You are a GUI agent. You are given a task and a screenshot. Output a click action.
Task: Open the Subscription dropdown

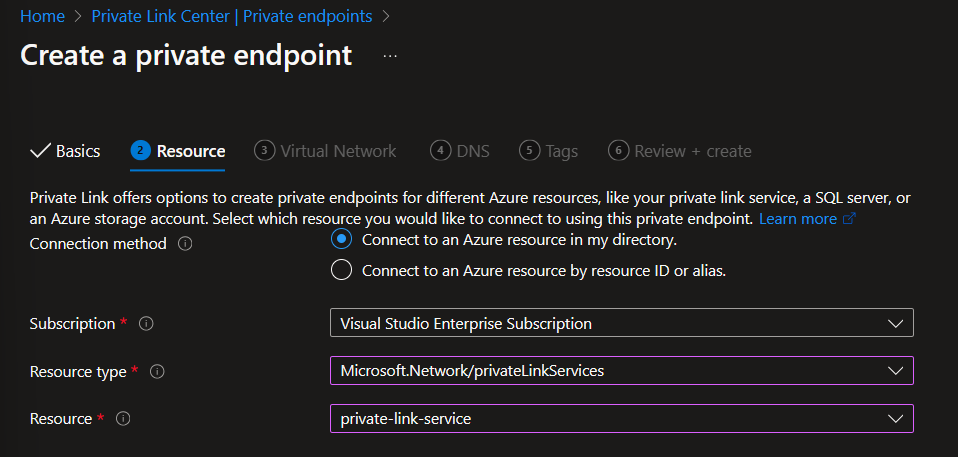pyautogui.click(x=621, y=324)
